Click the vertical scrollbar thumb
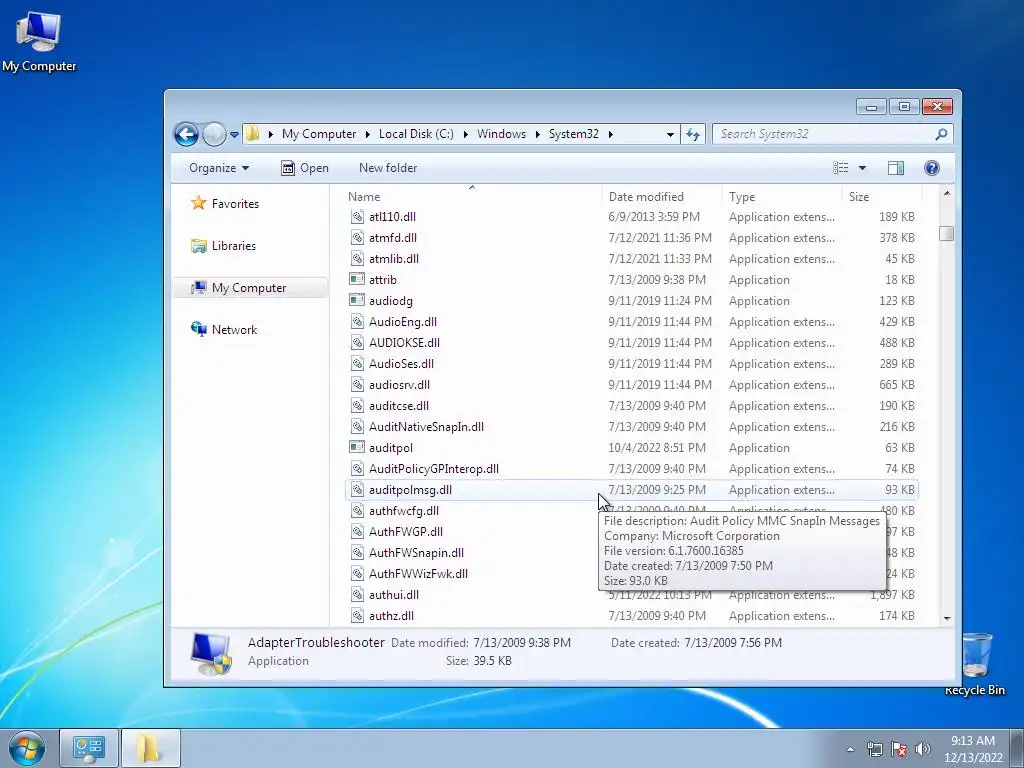Viewport: 1024px width, 768px height. coord(946,233)
